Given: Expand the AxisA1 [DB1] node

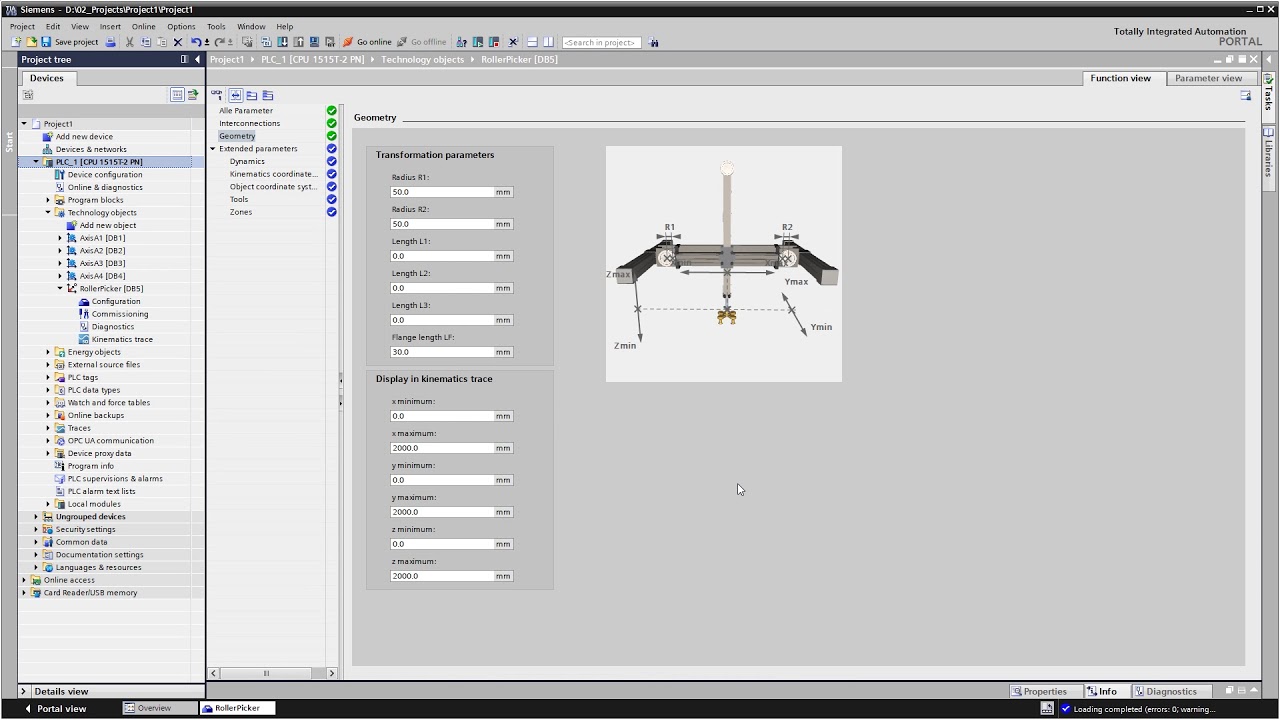Looking at the screenshot, I should (60, 238).
